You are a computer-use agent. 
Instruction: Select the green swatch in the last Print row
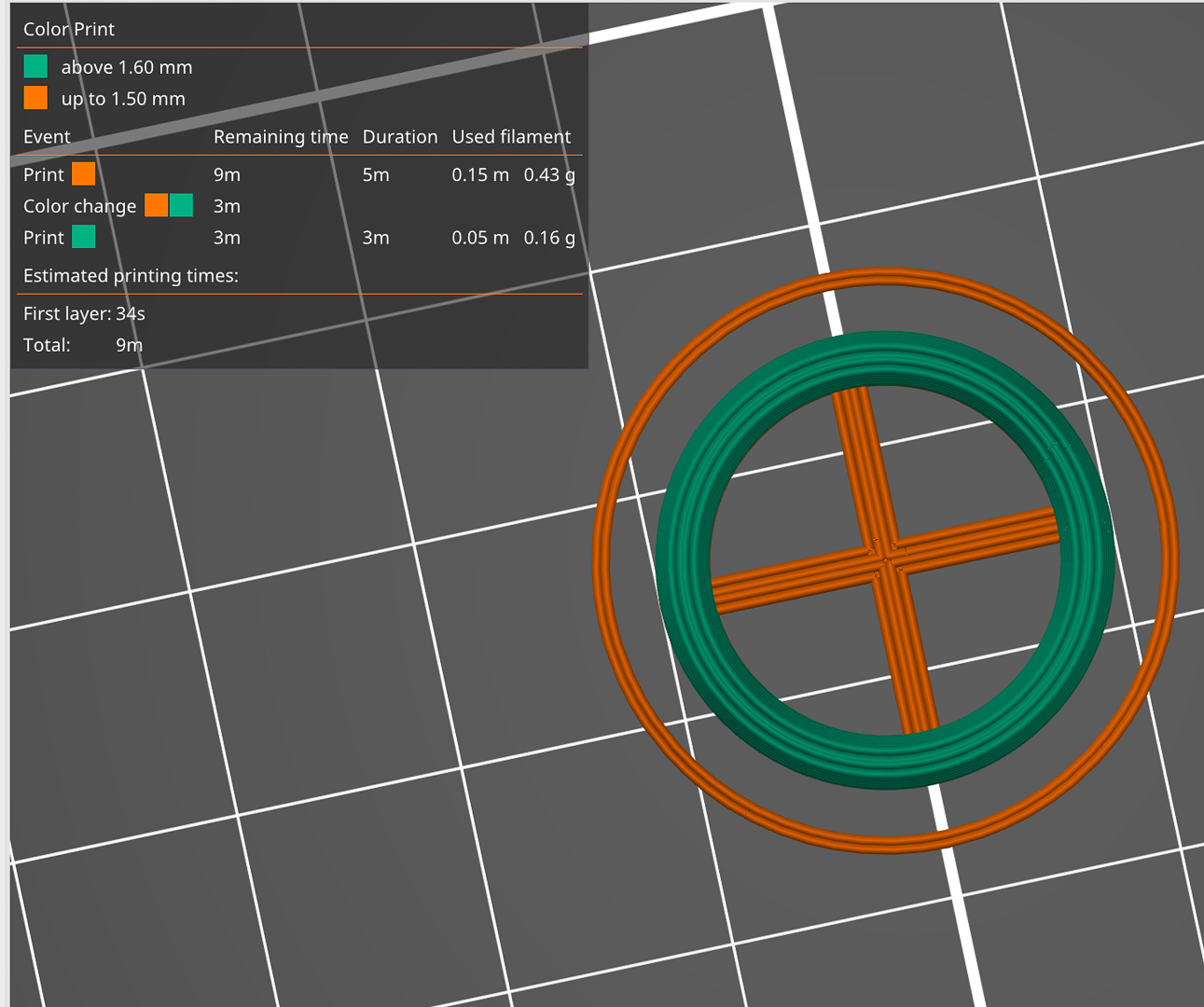tap(84, 237)
